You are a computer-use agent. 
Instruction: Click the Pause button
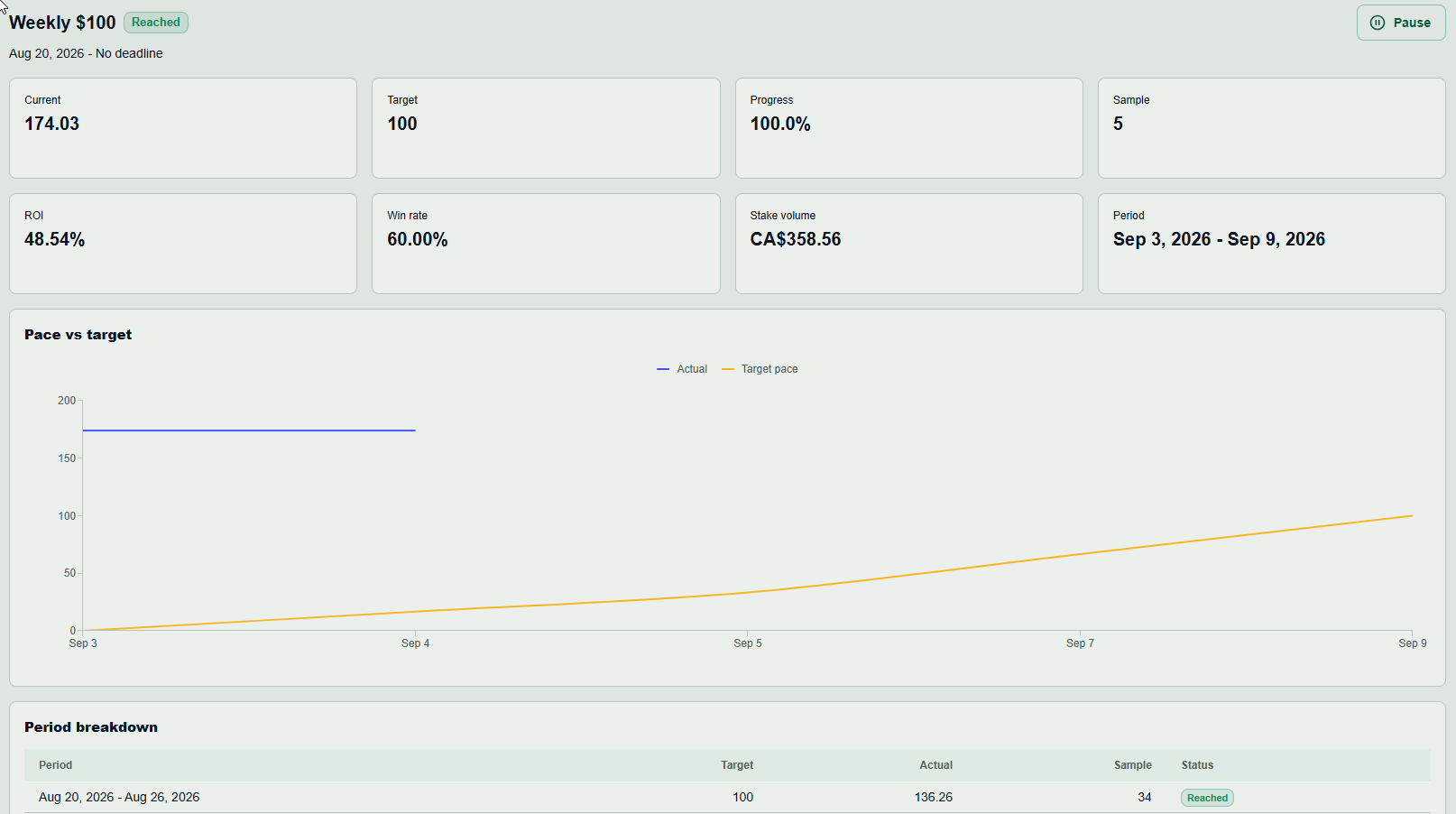[1400, 23]
